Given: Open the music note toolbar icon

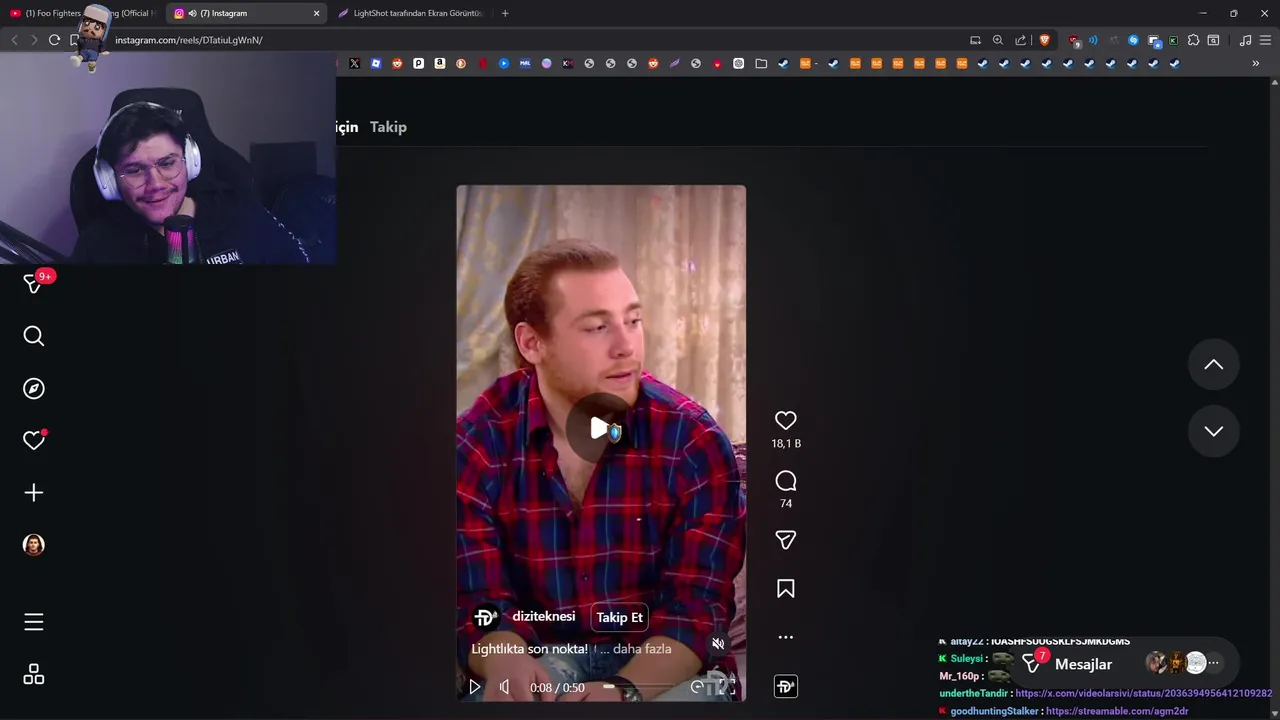Looking at the screenshot, I should (x=1245, y=40).
